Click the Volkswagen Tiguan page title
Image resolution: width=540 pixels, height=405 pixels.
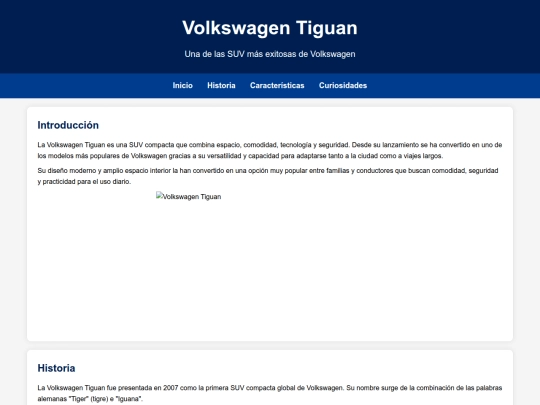pos(270,28)
